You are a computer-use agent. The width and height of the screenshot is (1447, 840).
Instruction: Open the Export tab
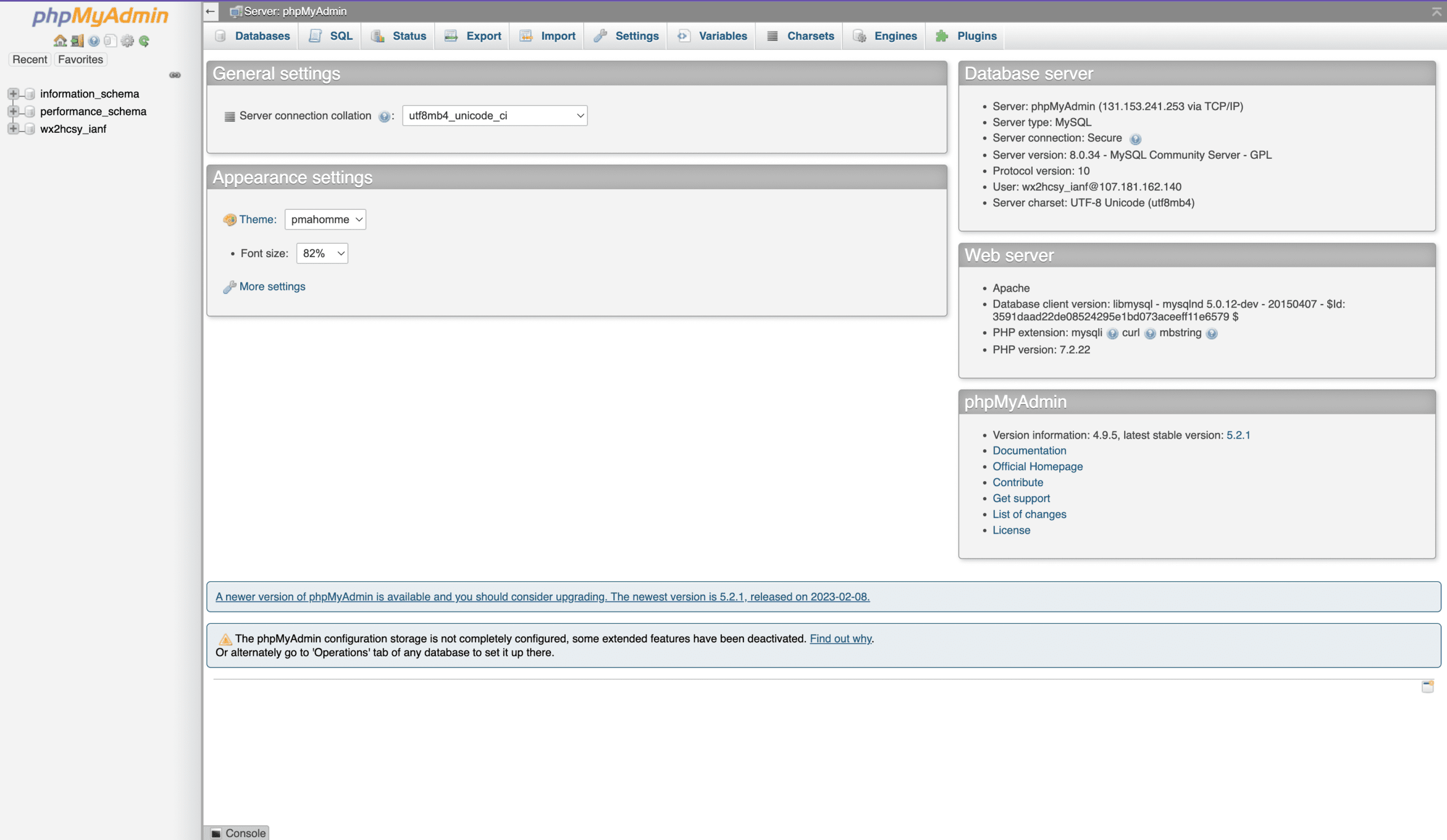(473, 36)
